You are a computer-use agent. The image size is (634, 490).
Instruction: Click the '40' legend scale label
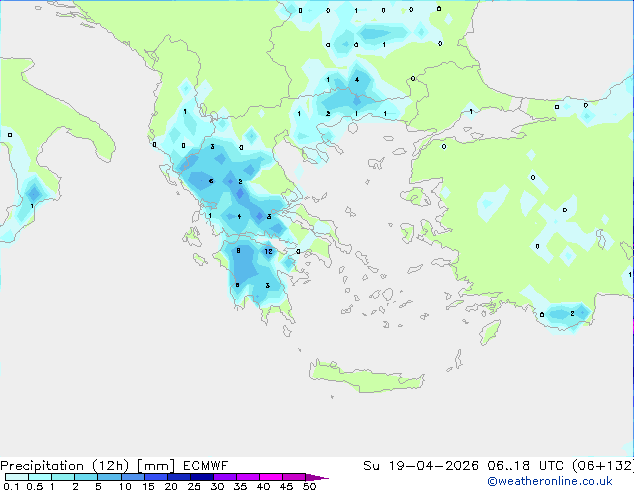pos(263,486)
